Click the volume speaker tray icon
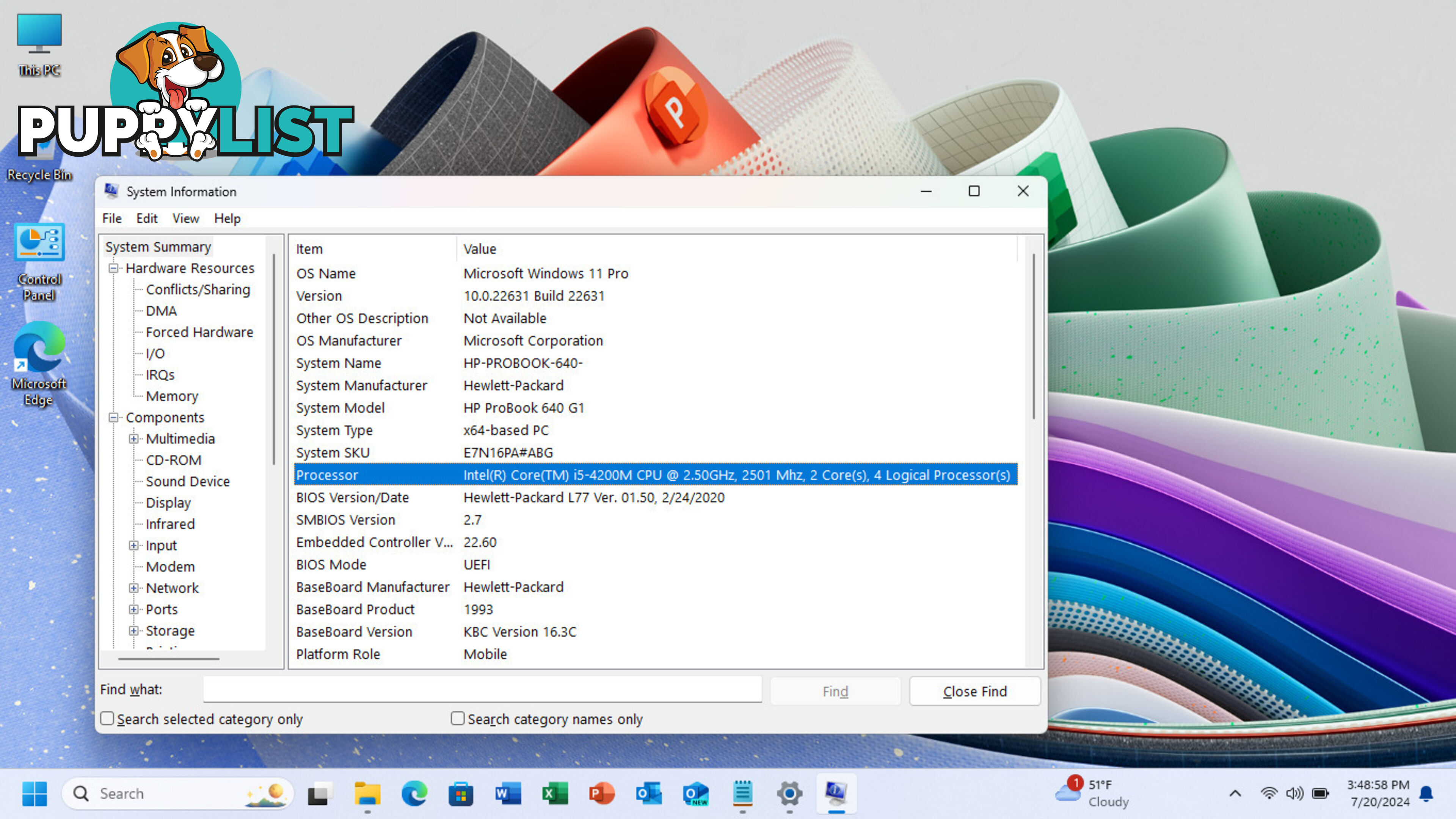Image resolution: width=1456 pixels, height=819 pixels. [1294, 794]
